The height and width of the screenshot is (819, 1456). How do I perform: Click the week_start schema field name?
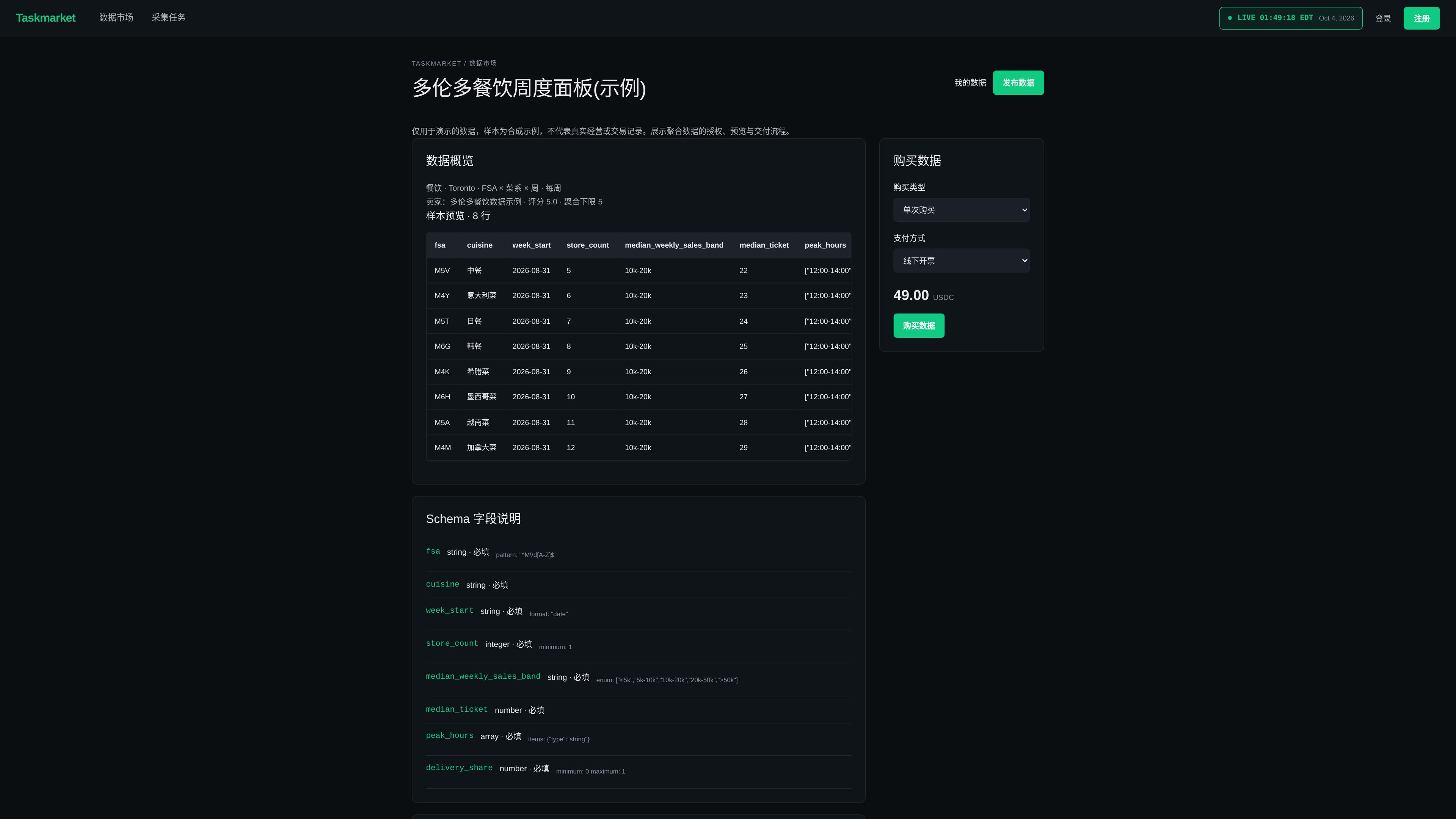(x=449, y=610)
